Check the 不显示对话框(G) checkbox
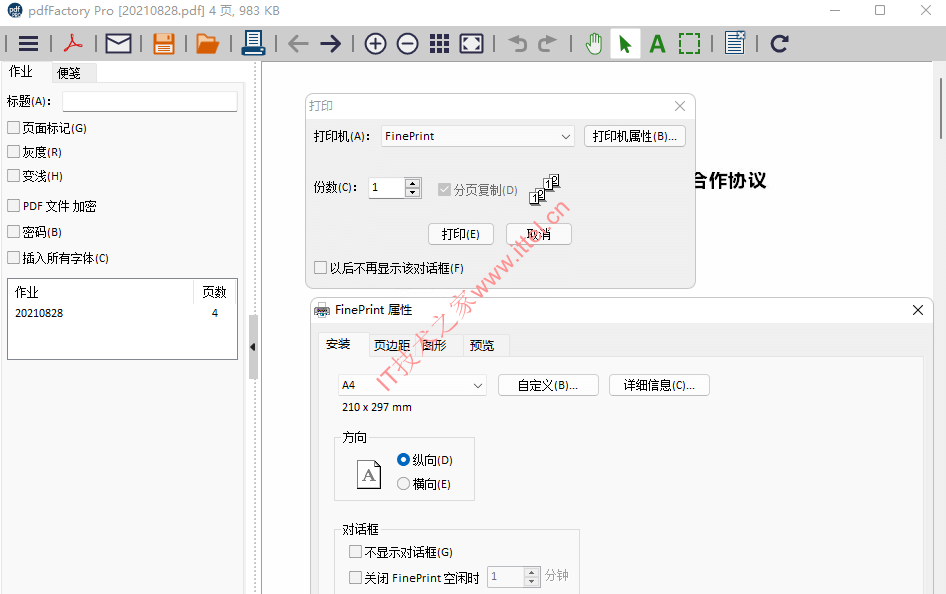The height and width of the screenshot is (594, 946). pyautogui.click(x=355, y=552)
